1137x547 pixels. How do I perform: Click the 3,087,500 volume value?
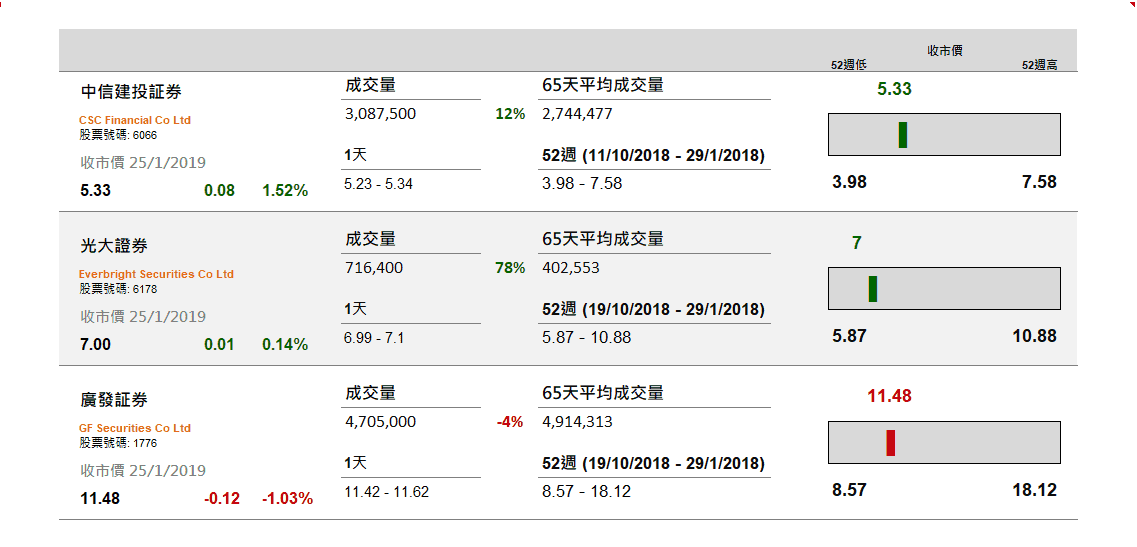pos(380,114)
